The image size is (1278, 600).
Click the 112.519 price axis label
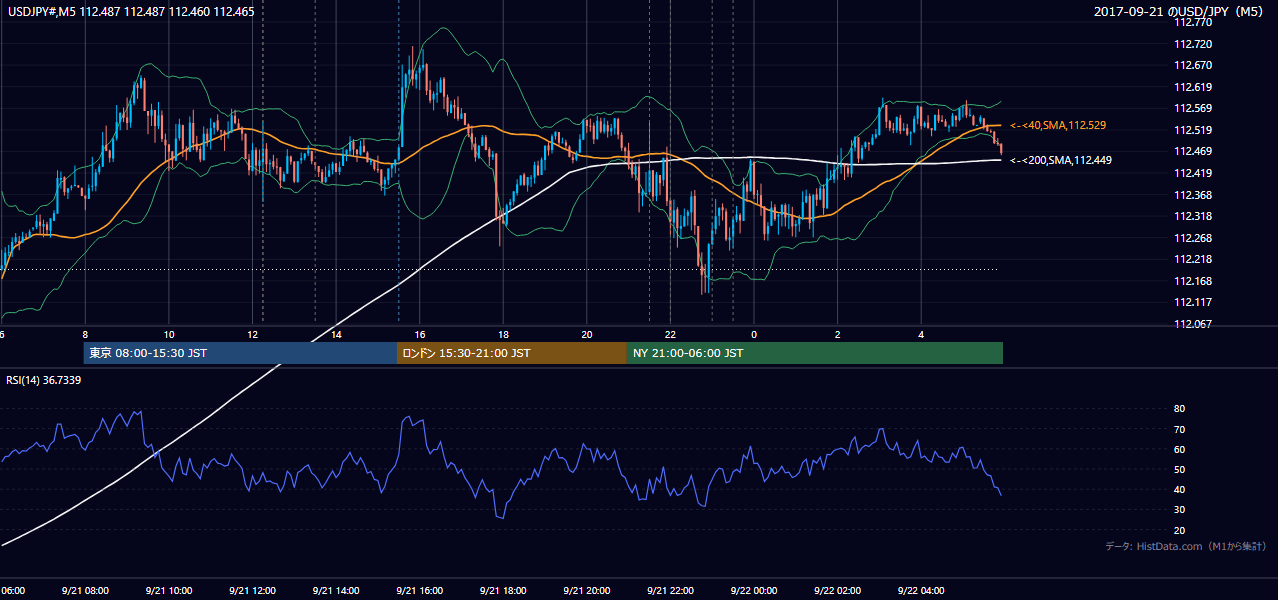pos(1194,130)
